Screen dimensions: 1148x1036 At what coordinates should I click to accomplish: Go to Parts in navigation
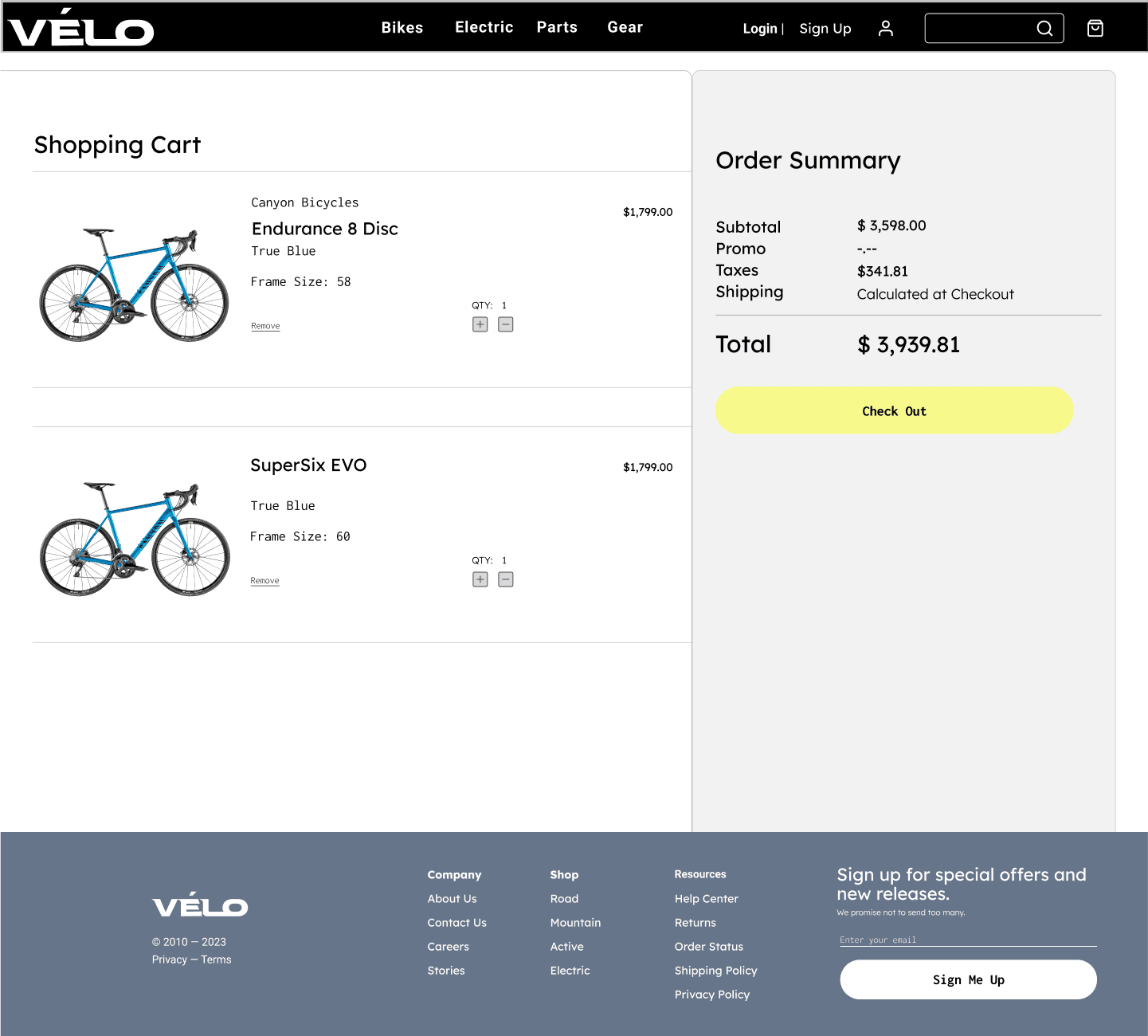pyautogui.click(x=557, y=27)
